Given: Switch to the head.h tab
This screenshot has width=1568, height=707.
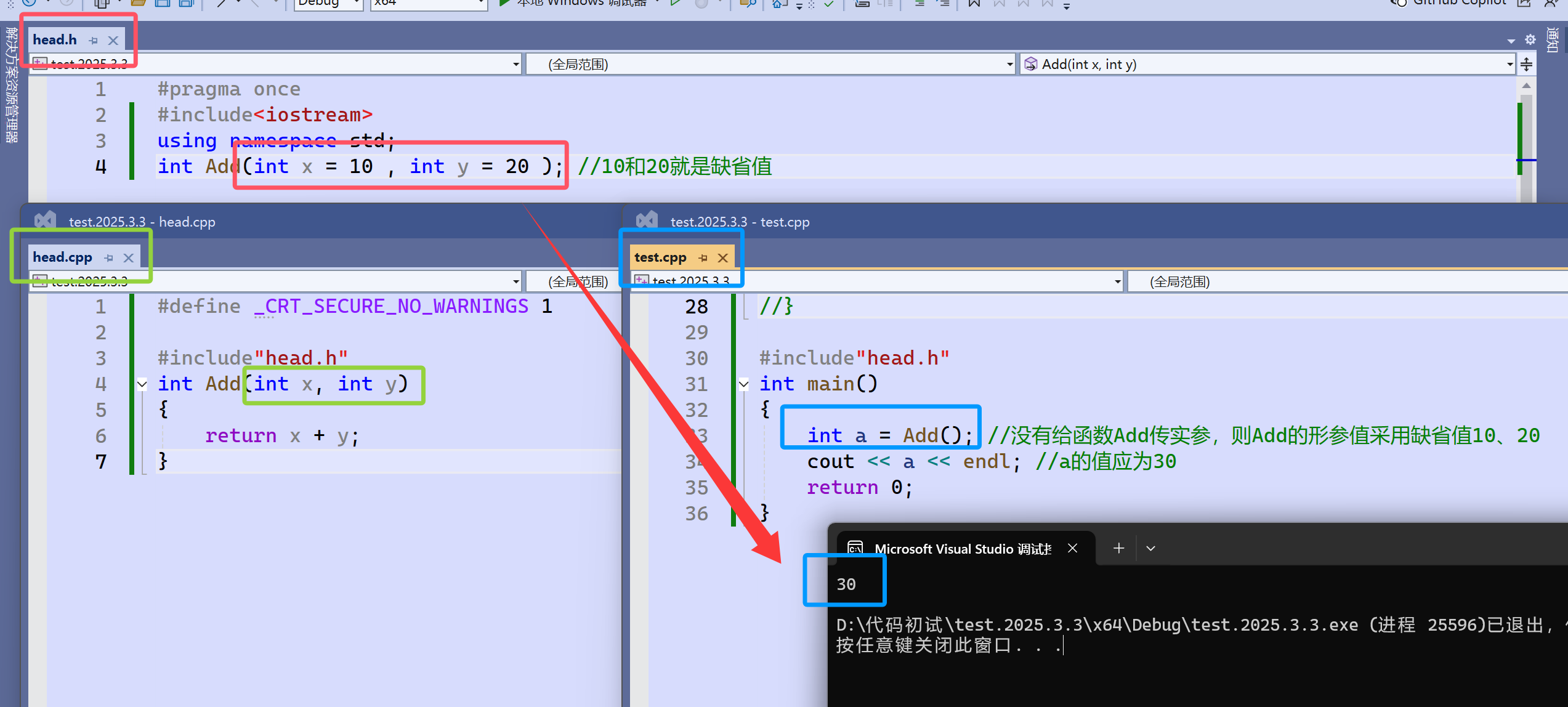Looking at the screenshot, I should point(55,40).
